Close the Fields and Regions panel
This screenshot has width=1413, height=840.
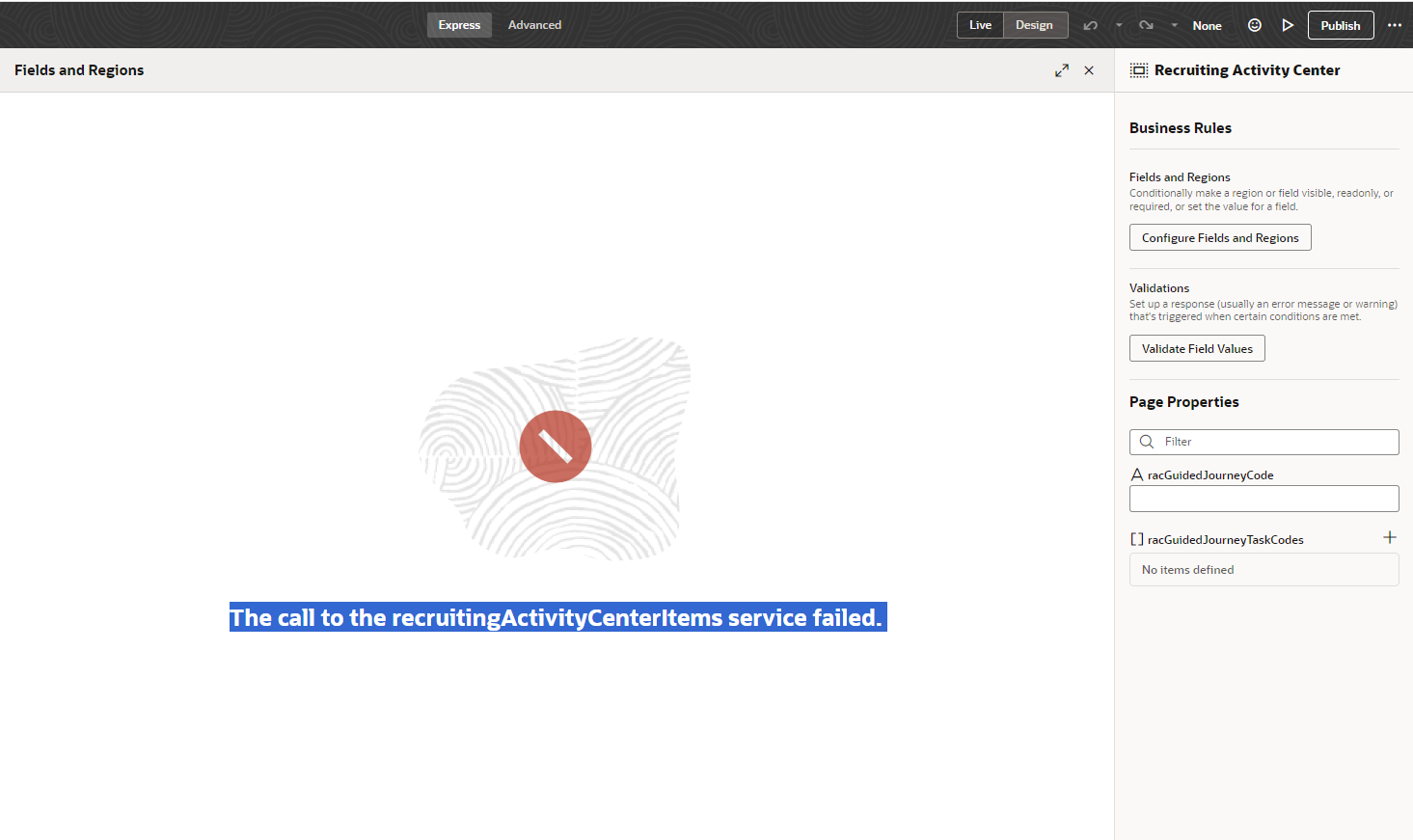[1089, 69]
